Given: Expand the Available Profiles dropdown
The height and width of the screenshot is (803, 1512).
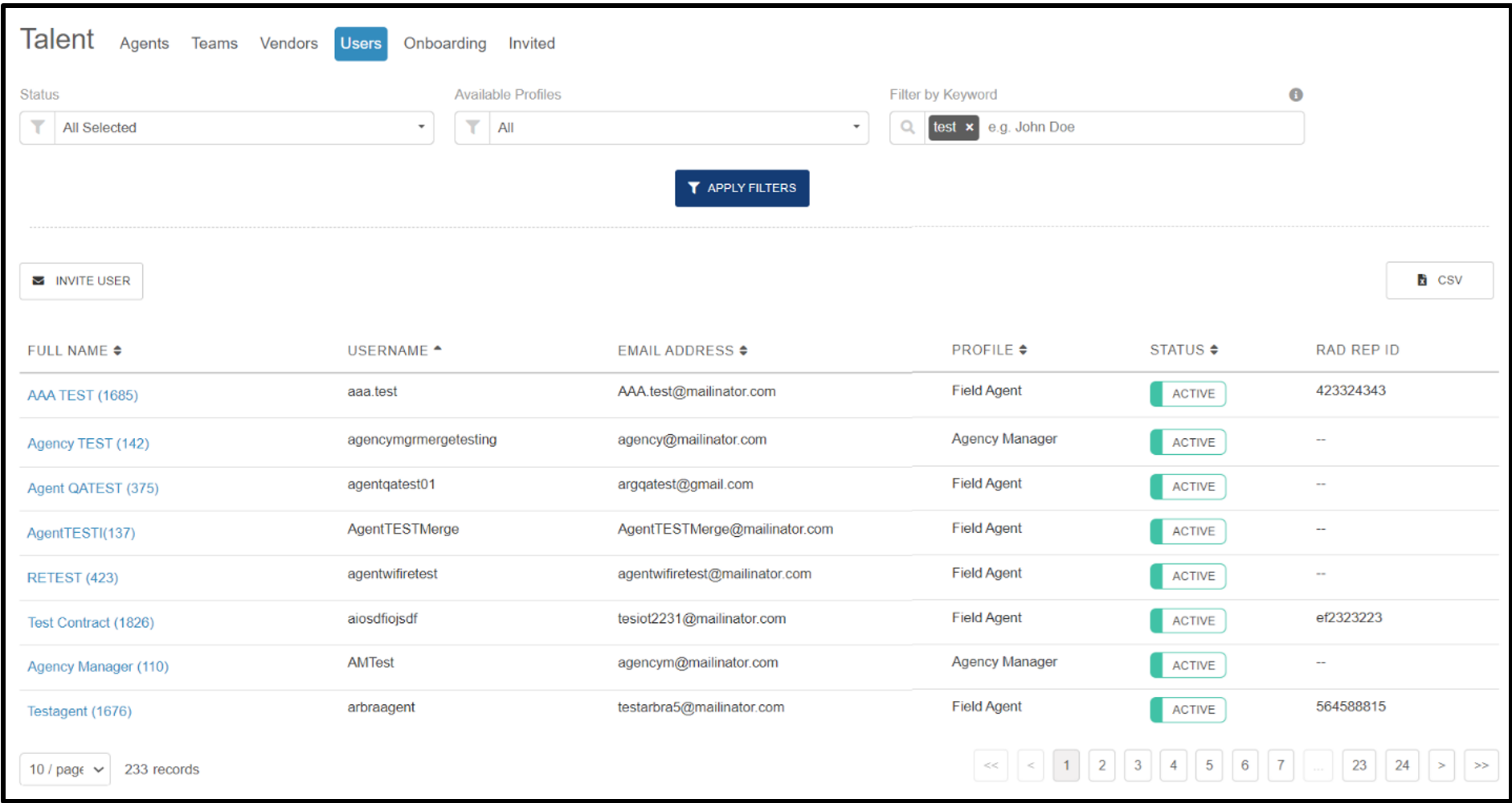Looking at the screenshot, I should click(679, 128).
